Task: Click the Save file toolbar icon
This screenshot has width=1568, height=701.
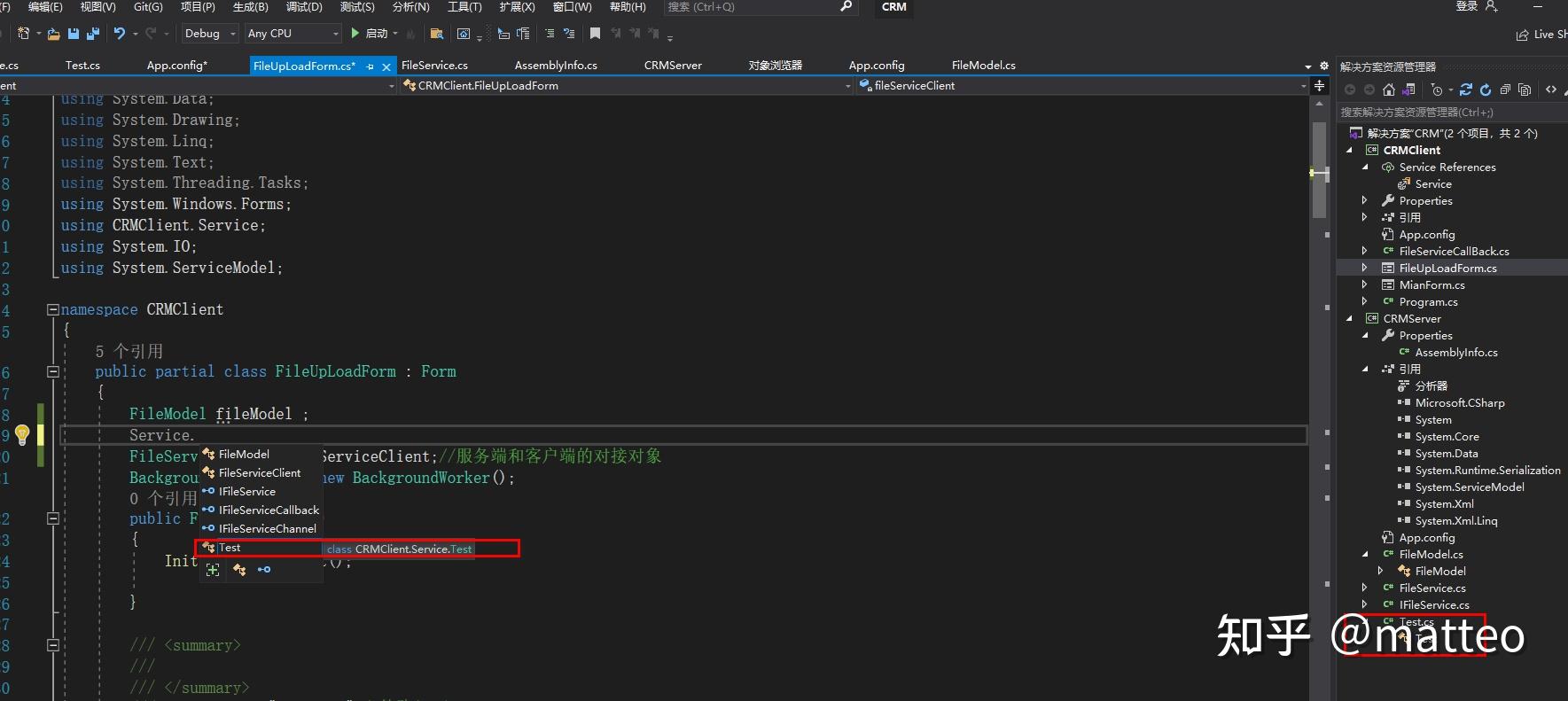Action: coord(74,33)
